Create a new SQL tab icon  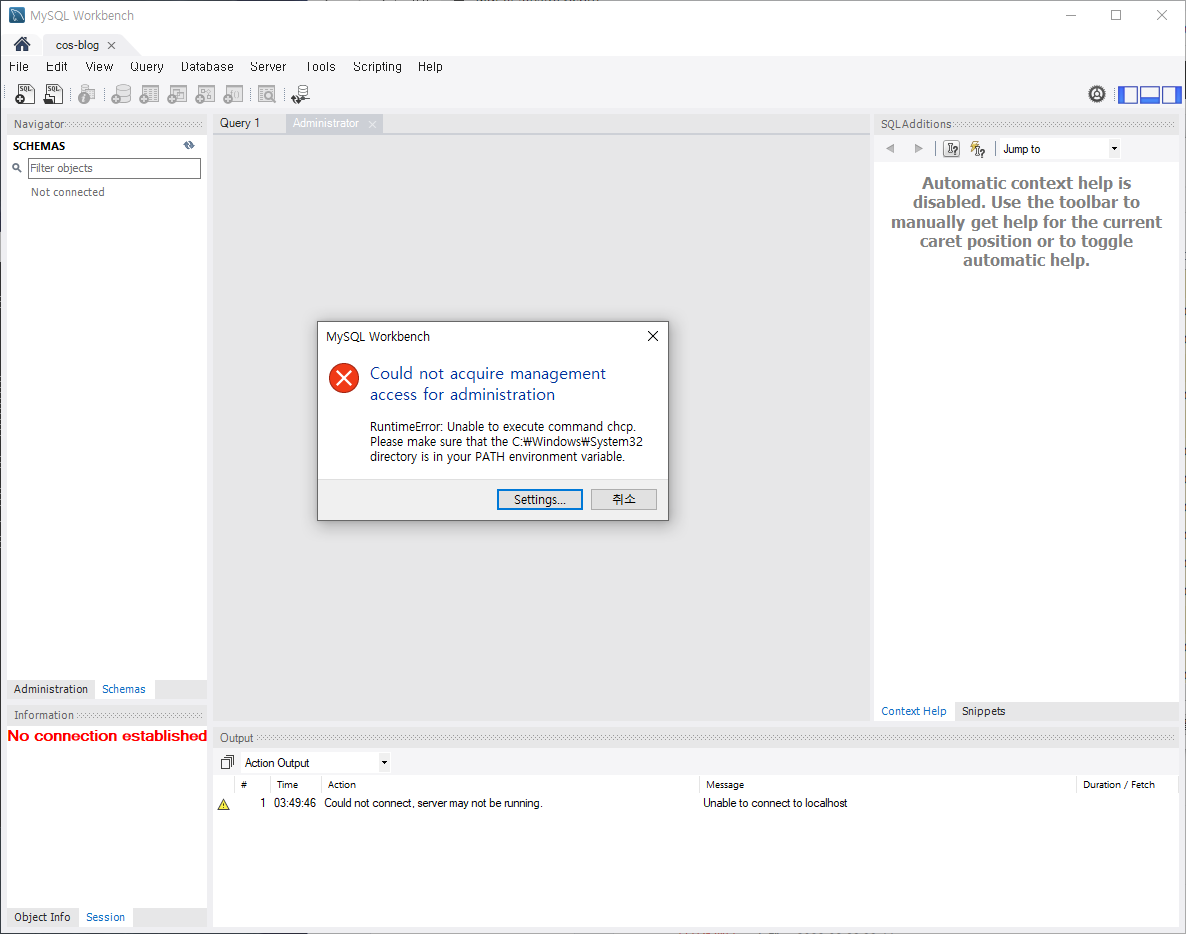pos(25,95)
